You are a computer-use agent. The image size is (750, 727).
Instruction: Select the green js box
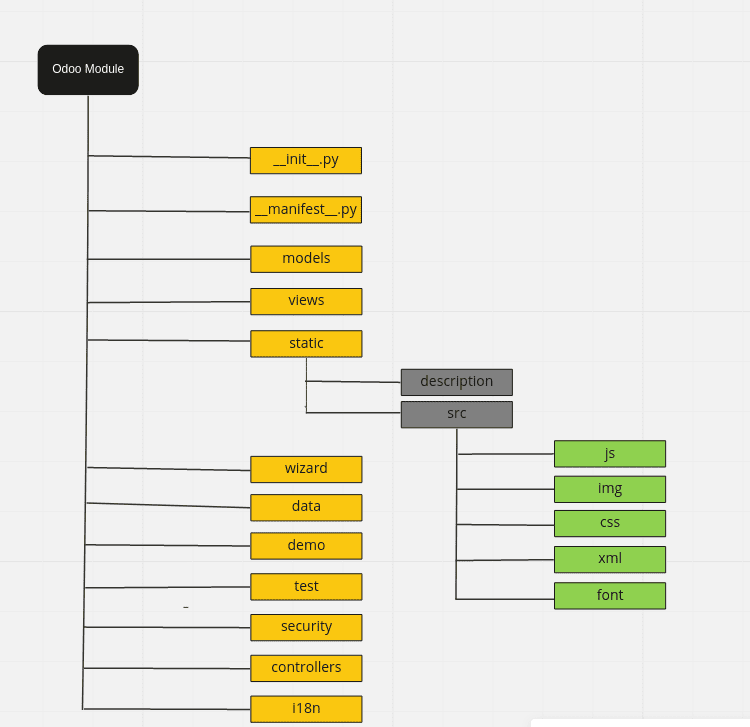pyautogui.click(x=610, y=453)
